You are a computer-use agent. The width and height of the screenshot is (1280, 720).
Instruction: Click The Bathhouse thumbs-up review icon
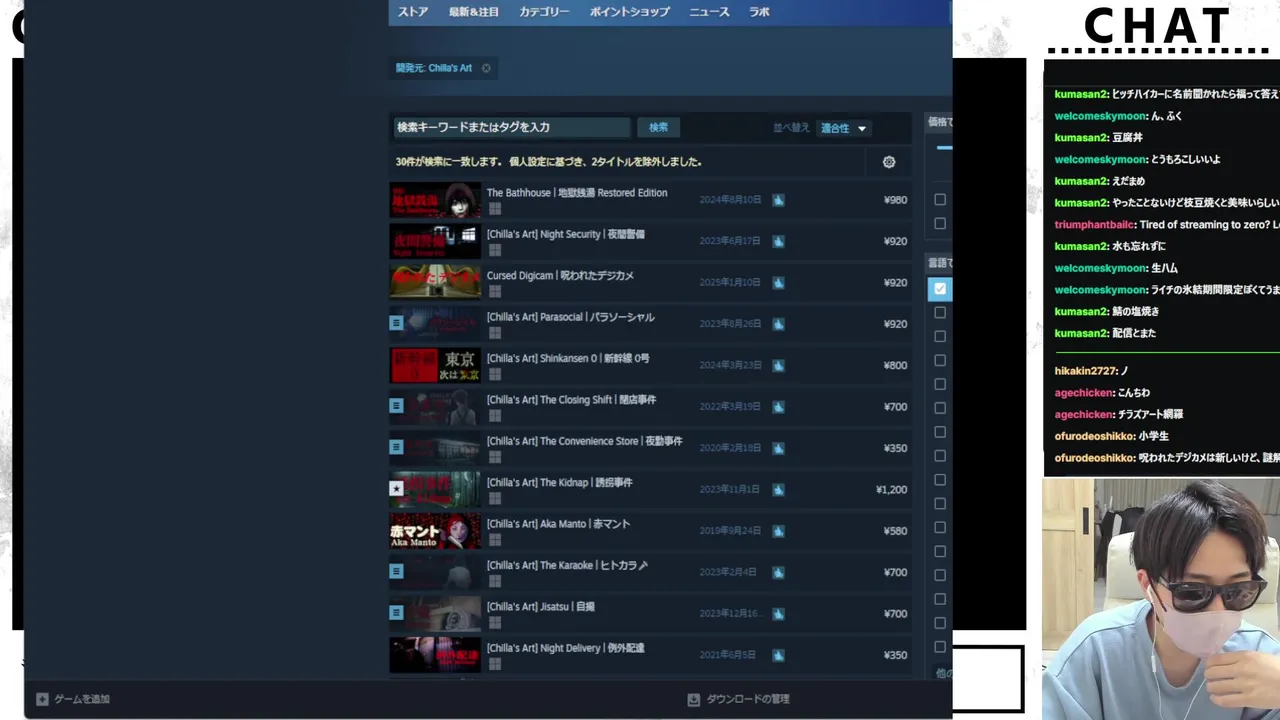[778, 200]
